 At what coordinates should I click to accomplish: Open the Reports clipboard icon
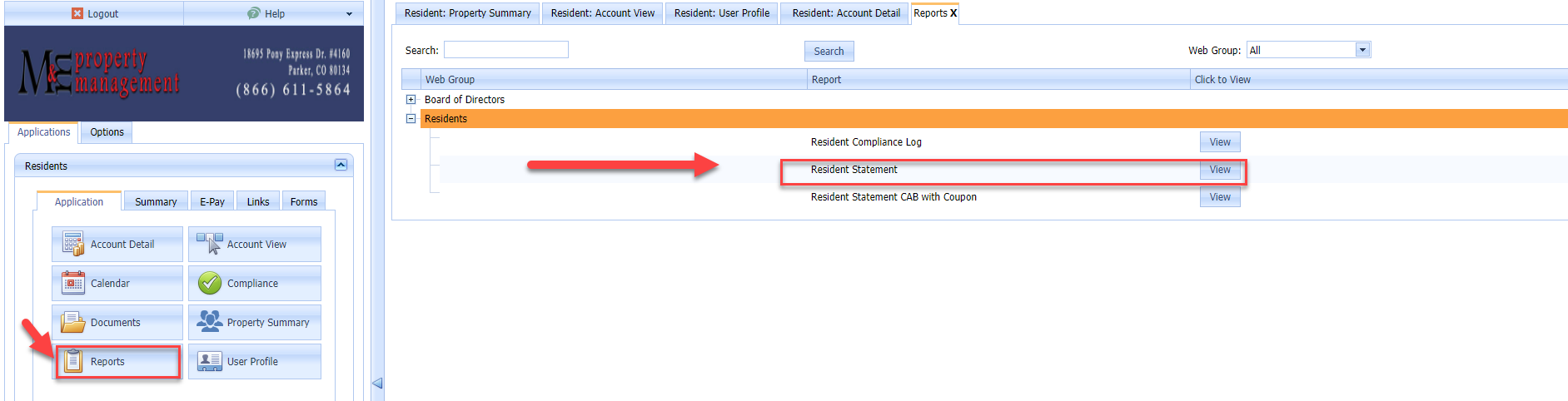click(x=73, y=361)
